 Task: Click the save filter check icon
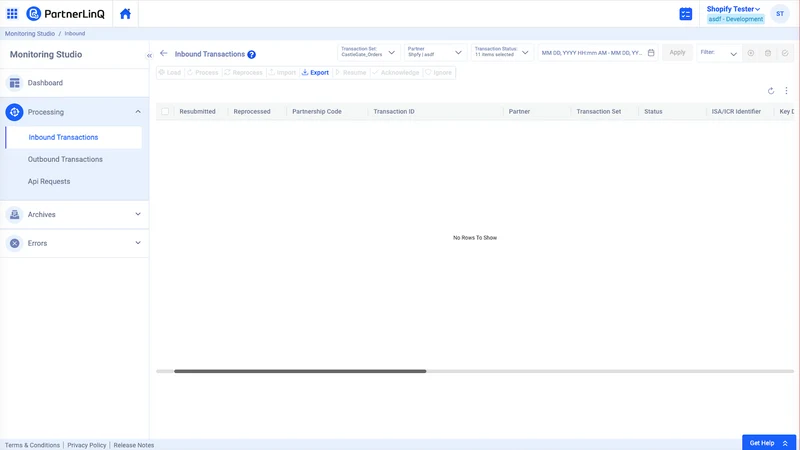(785, 53)
